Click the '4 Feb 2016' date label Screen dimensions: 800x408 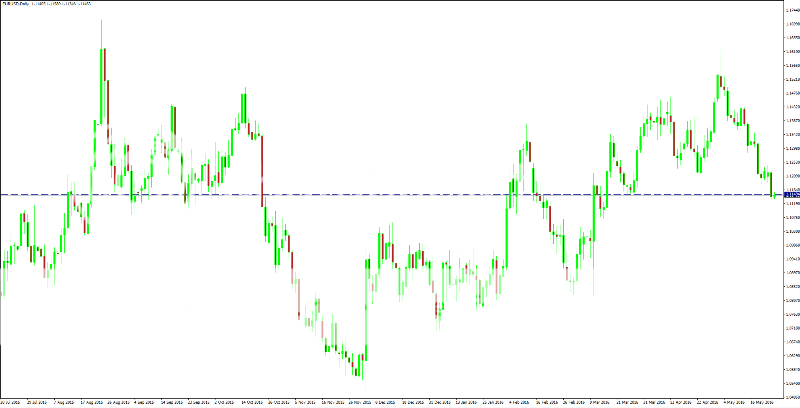coord(519,402)
